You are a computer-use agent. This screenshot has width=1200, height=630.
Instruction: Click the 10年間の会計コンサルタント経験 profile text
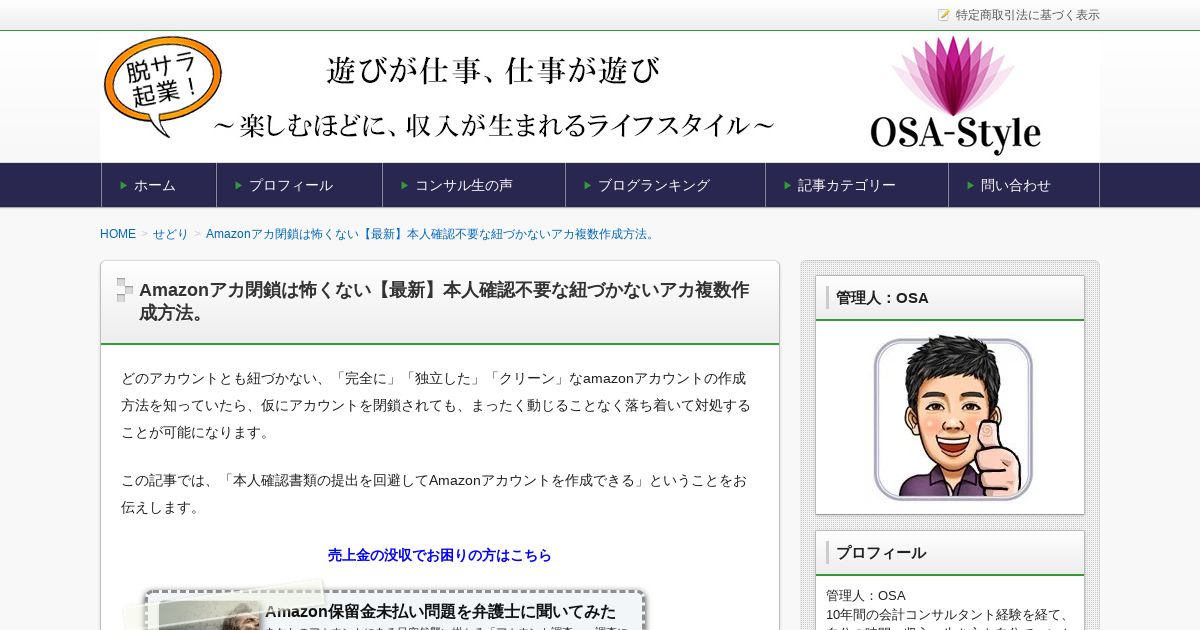tap(947, 614)
